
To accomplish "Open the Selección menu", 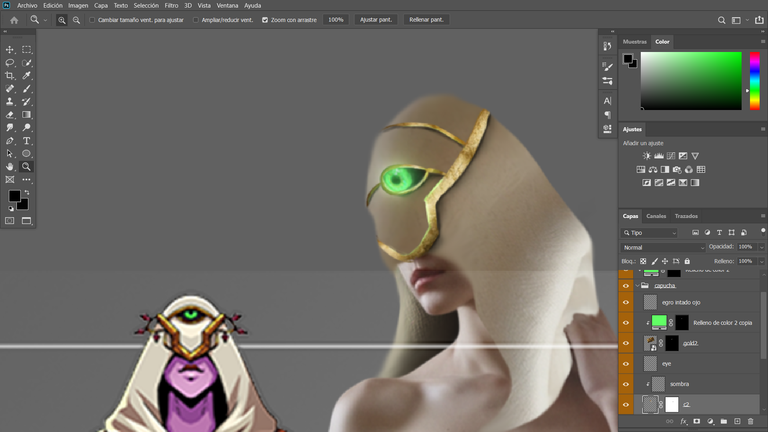I will [146, 5].
